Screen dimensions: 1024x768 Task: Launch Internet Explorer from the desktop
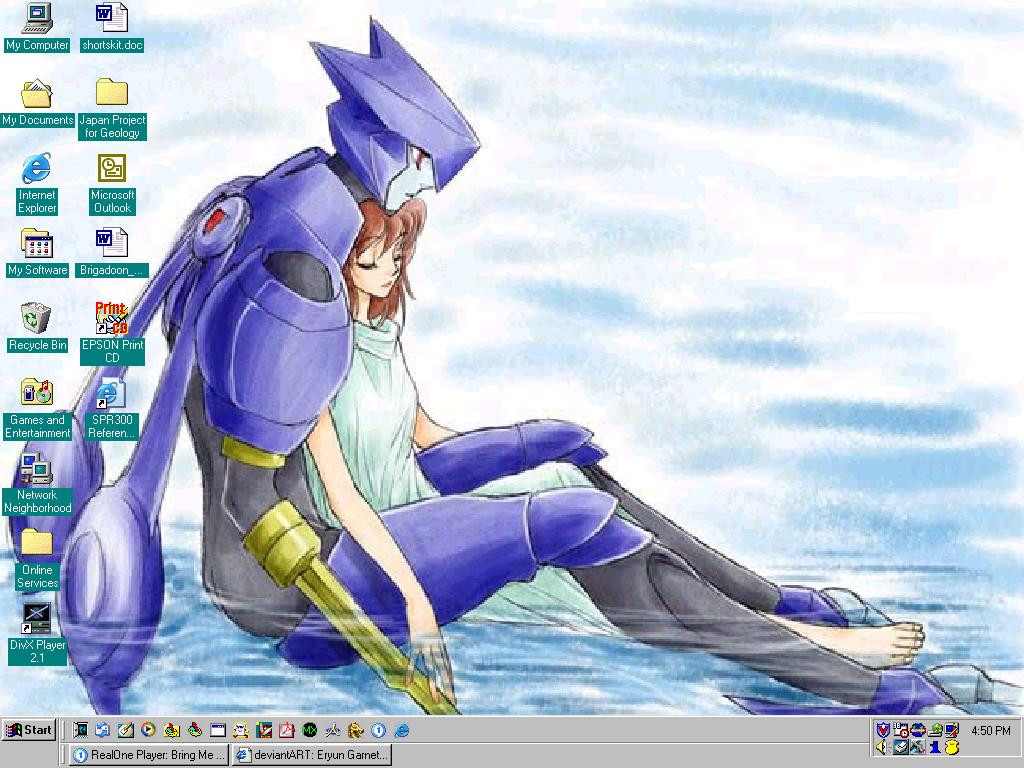pos(37,184)
